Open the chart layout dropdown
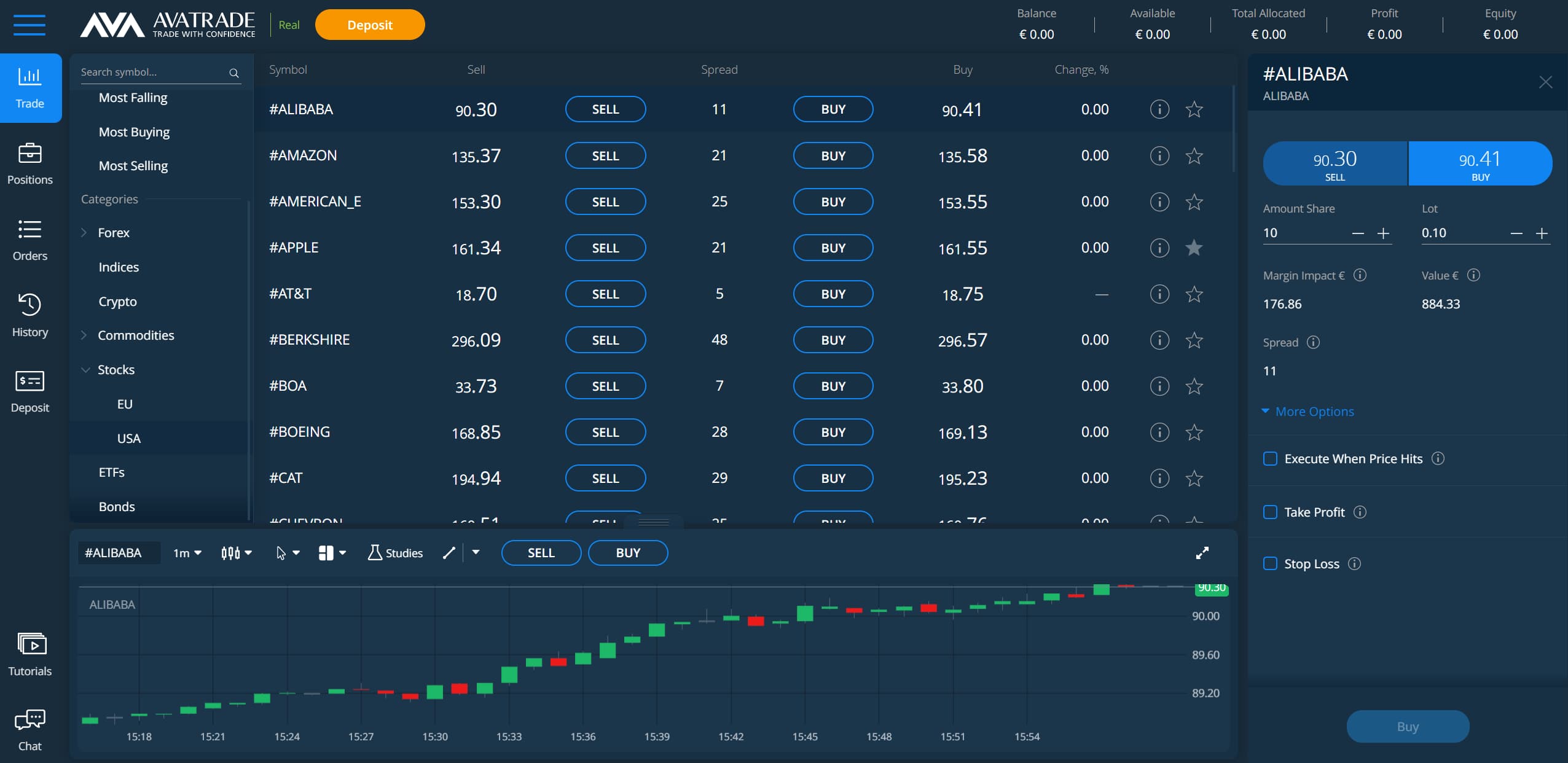 pos(332,553)
